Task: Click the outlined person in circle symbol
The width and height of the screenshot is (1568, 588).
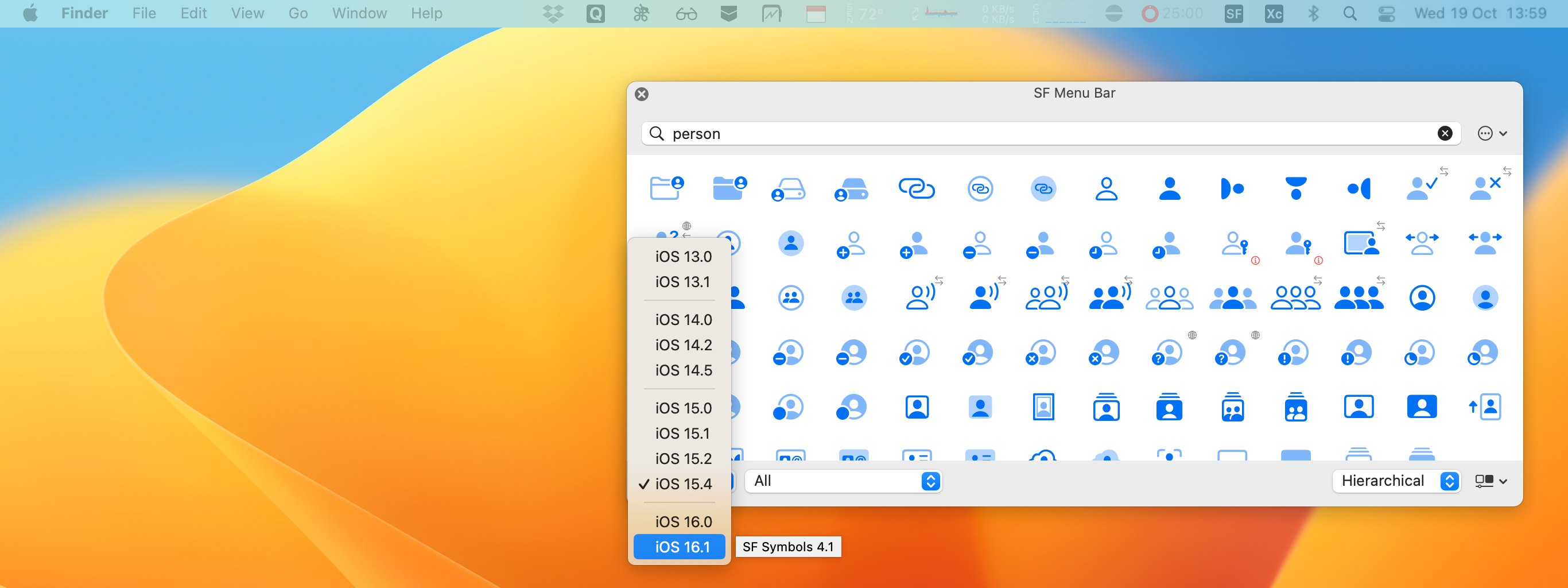Action: coord(1421,297)
